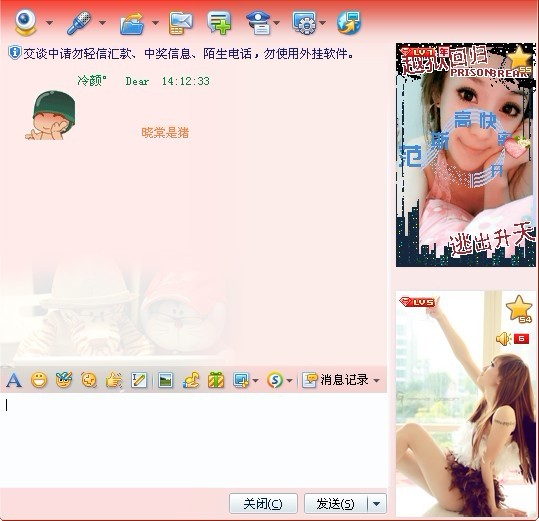This screenshot has width=539, height=521.
Task: Open the smiley emoticon picker
Action: 39,380
